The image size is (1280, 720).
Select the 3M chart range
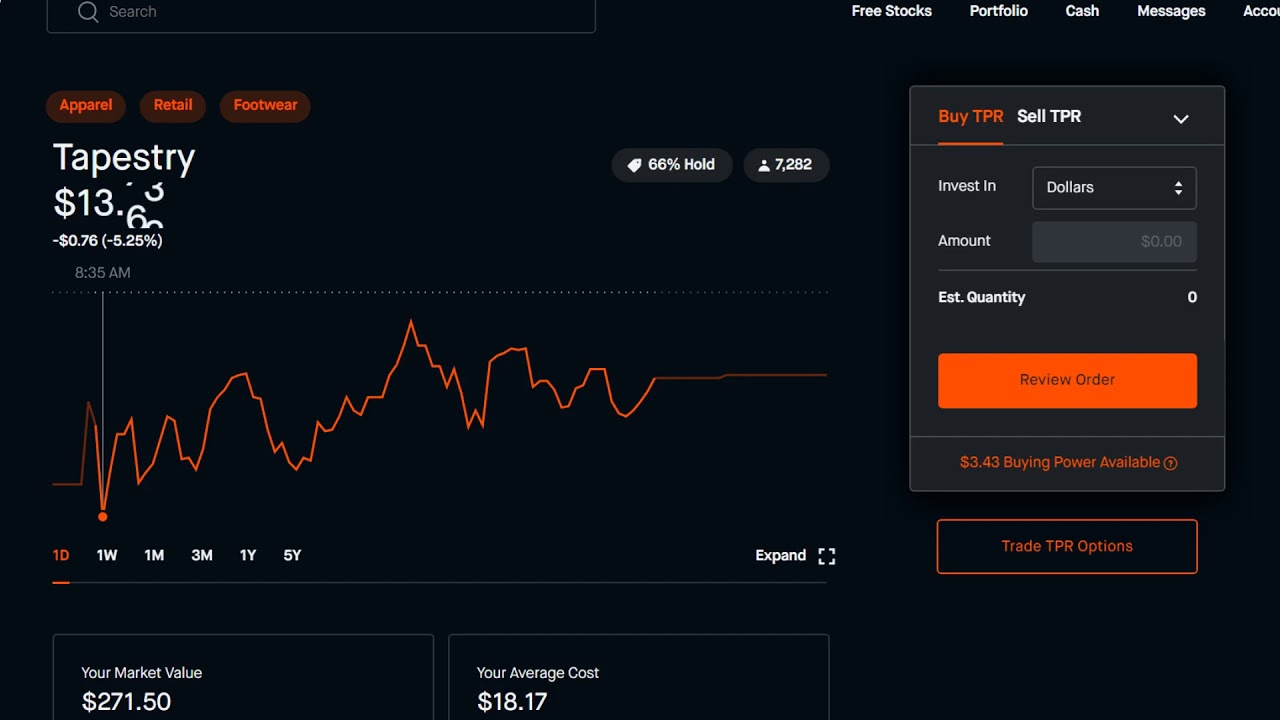(202, 556)
